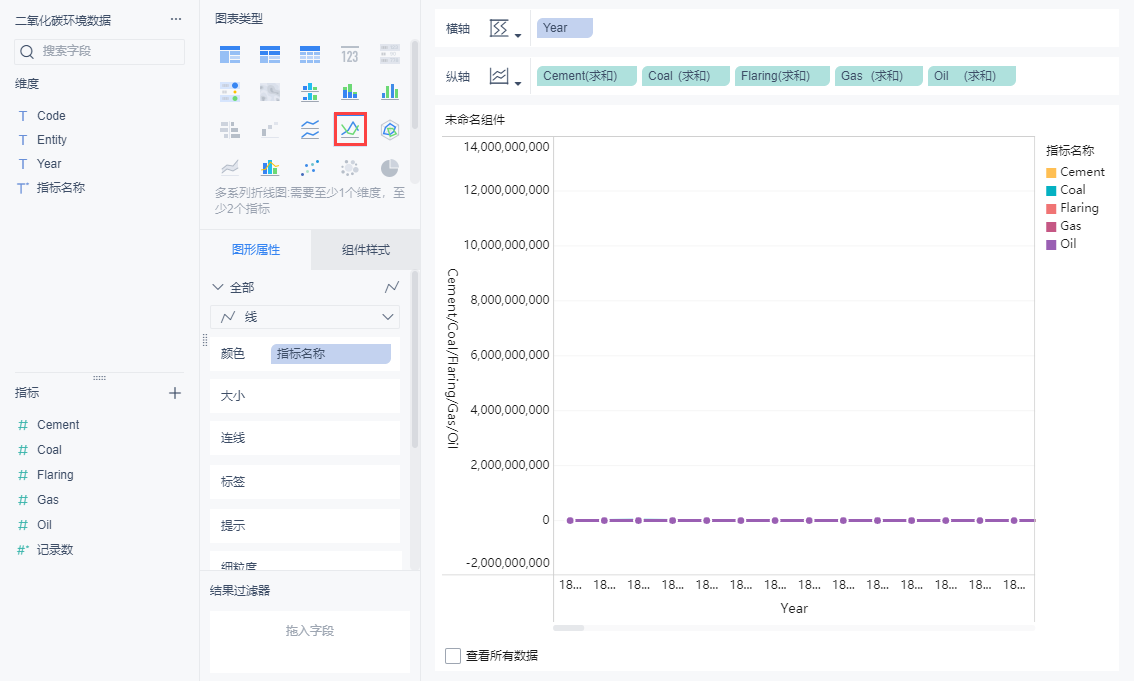Select the gray range area chart icon
1134x681 pixels.
click(x=230, y=168)
